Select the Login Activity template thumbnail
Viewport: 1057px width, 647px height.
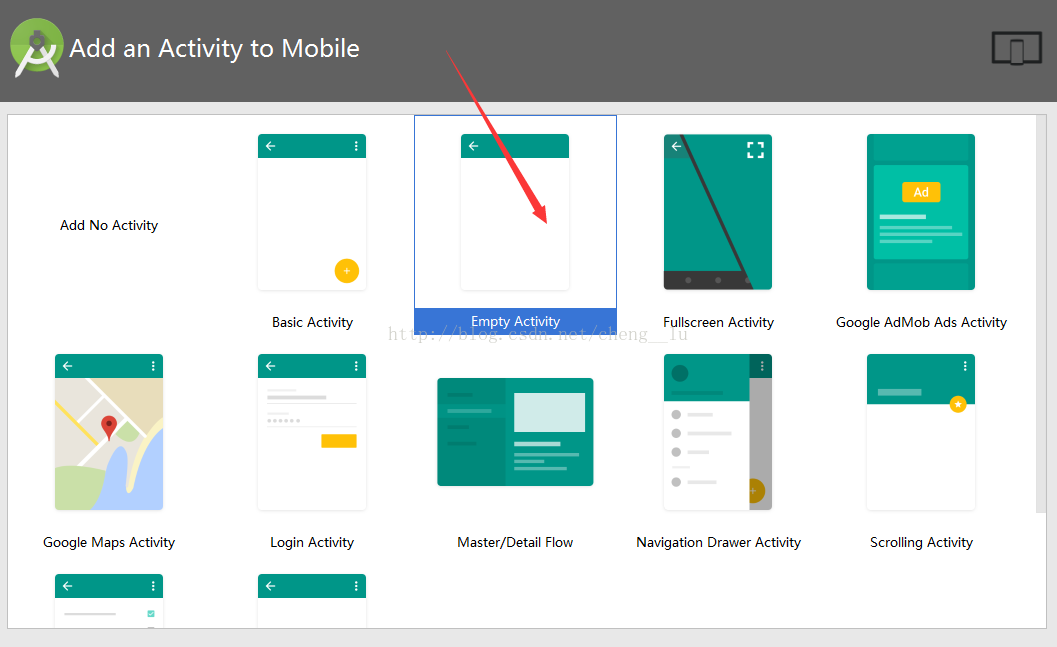click(x=311, y=432)
